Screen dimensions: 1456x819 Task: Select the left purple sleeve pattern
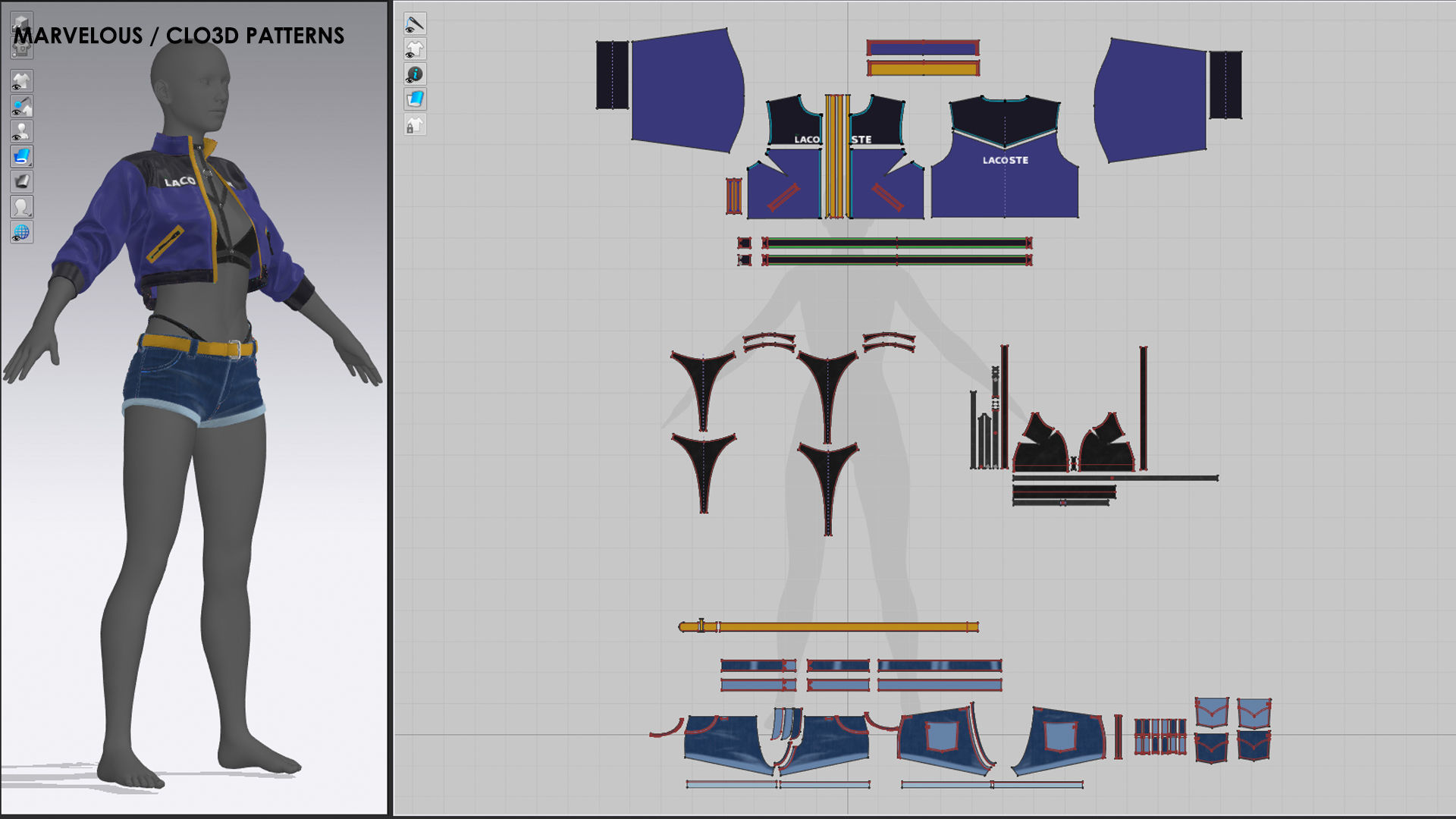pyautogui.click(x=686, y=89)
